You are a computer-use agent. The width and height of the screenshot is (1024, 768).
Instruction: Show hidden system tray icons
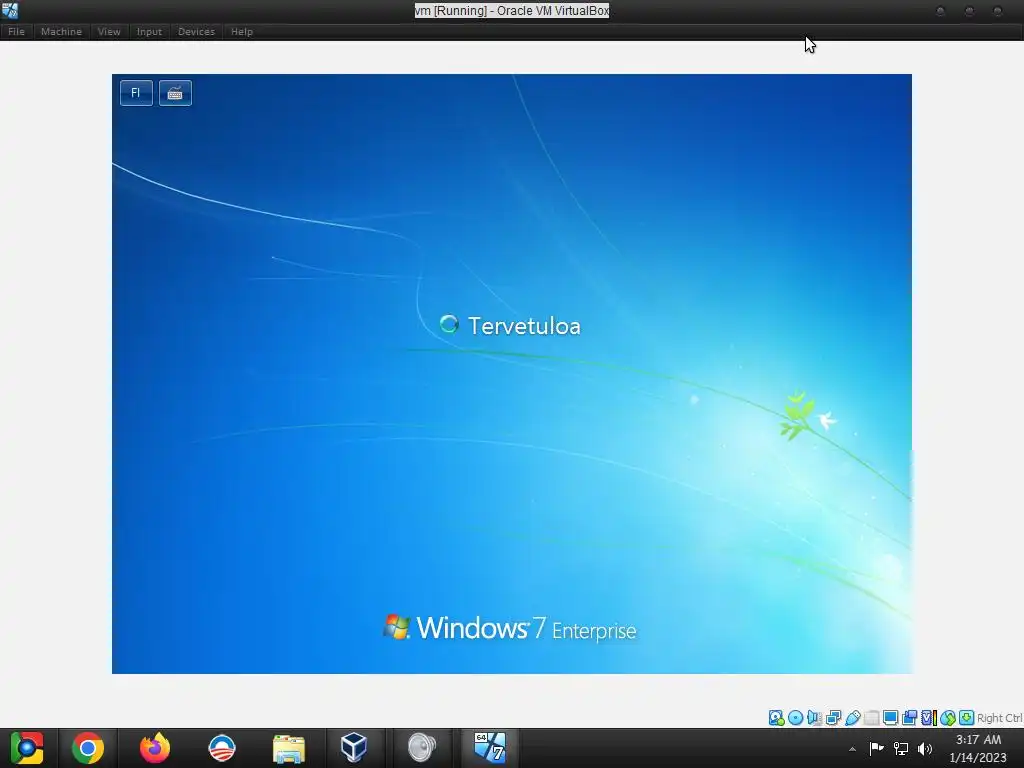852,749
